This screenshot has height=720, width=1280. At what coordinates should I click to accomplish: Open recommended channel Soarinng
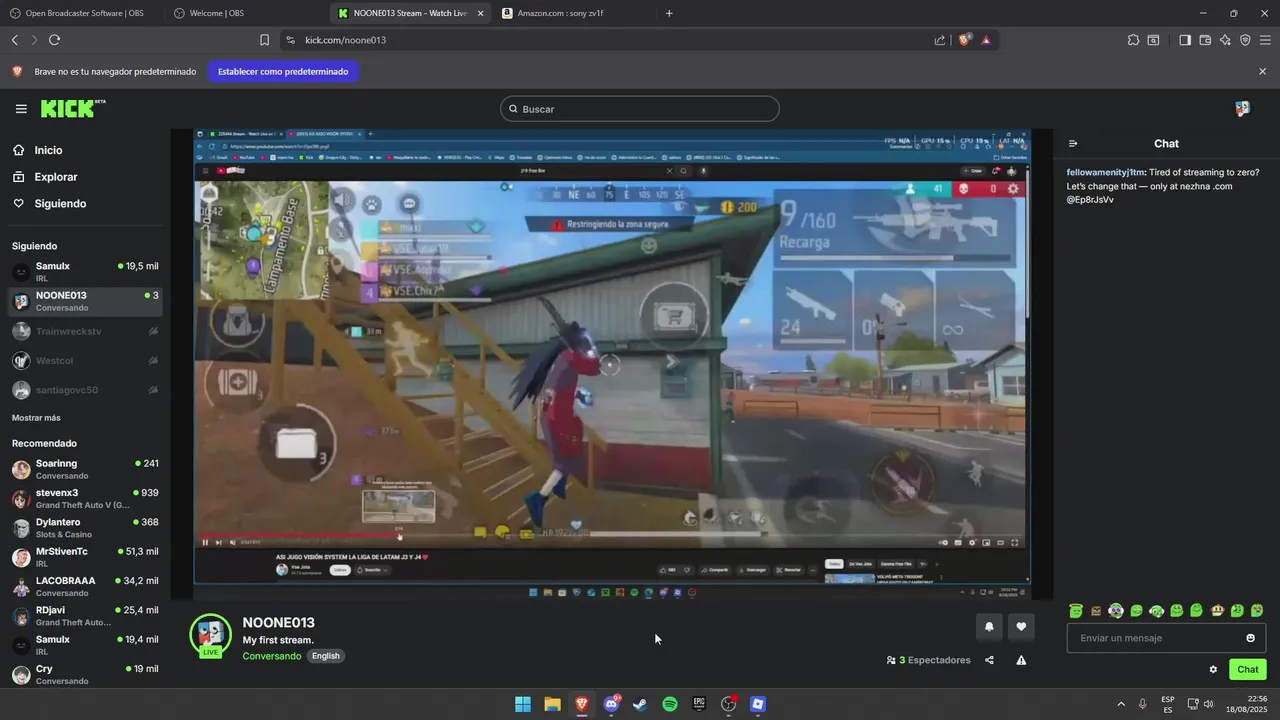tap(85, 469)
